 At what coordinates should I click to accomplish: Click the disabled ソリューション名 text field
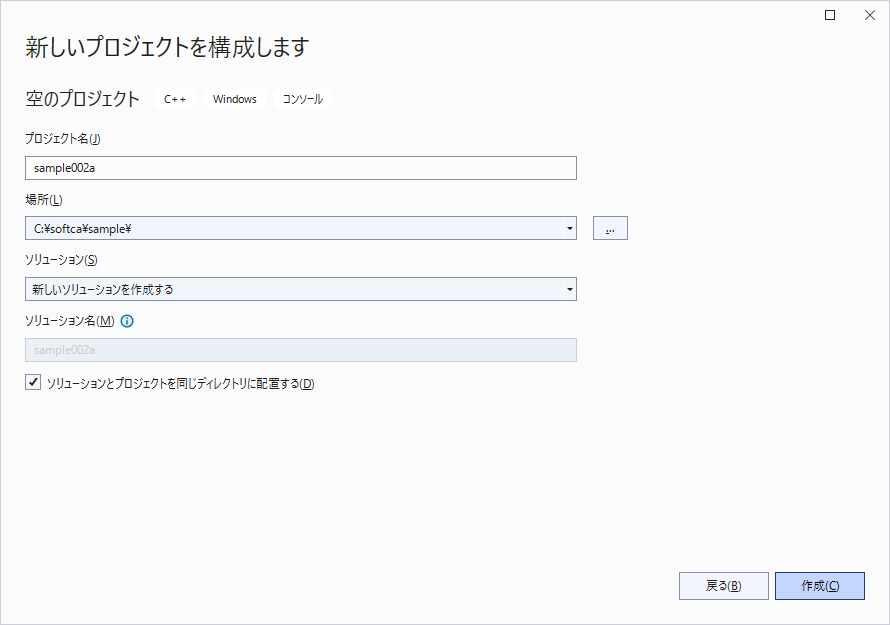point(300,350)
